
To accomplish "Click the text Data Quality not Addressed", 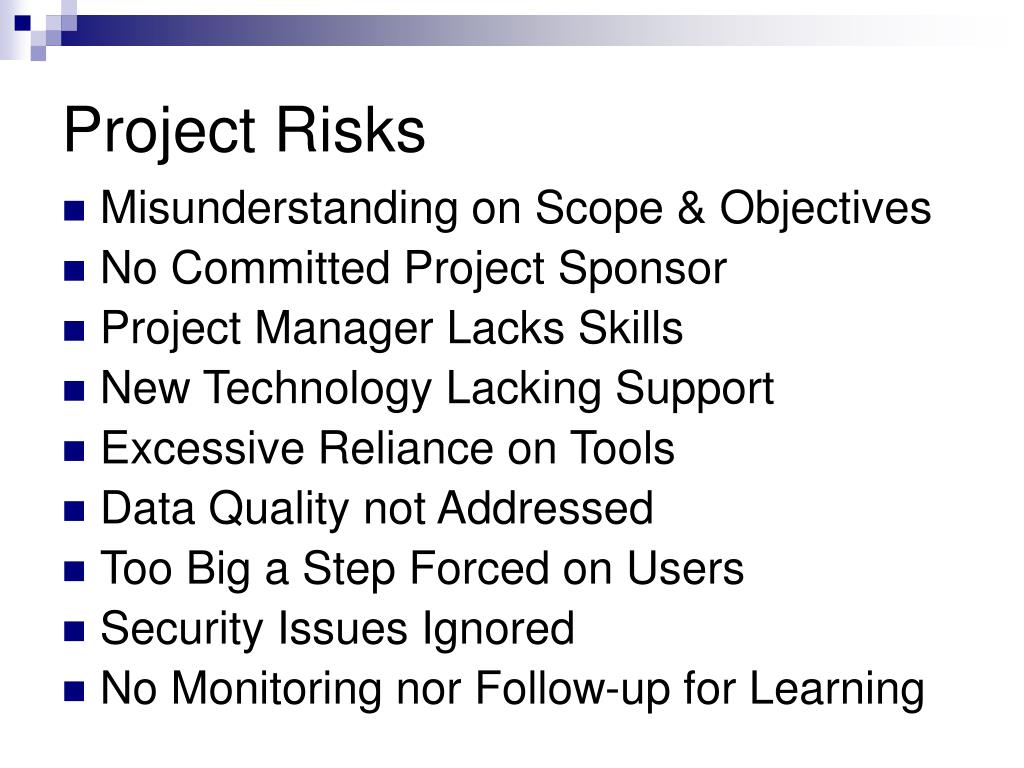I will [377, 511].
